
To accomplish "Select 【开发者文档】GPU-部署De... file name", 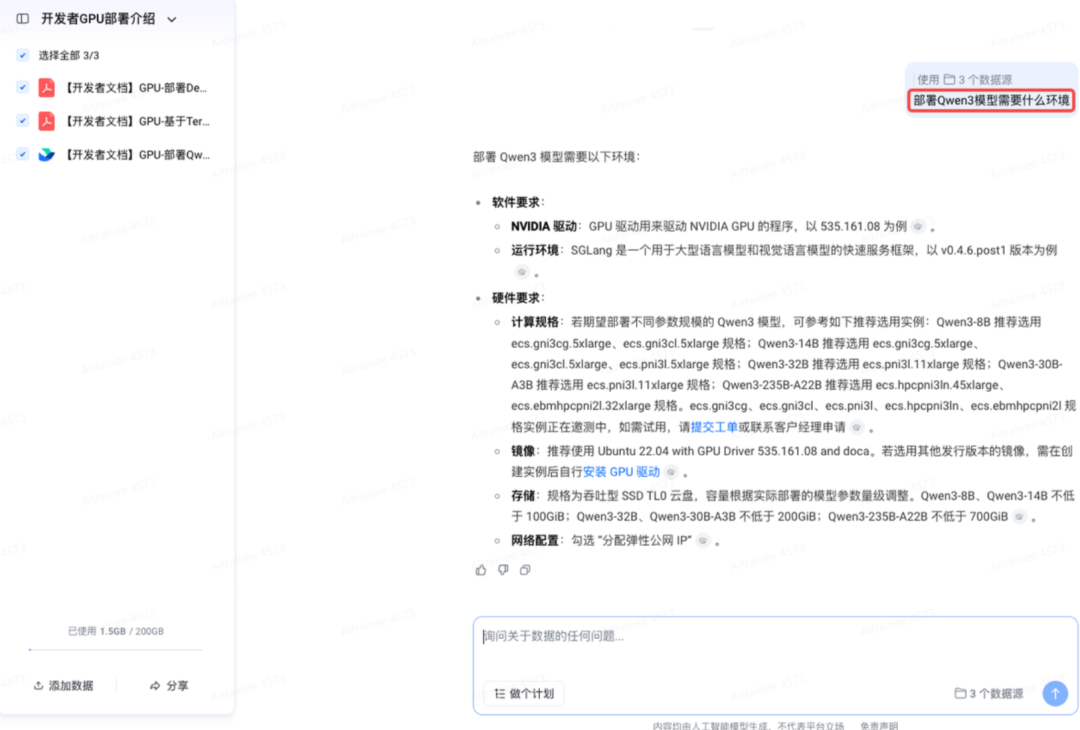I will pyautogui.click(x=135, y=87).
